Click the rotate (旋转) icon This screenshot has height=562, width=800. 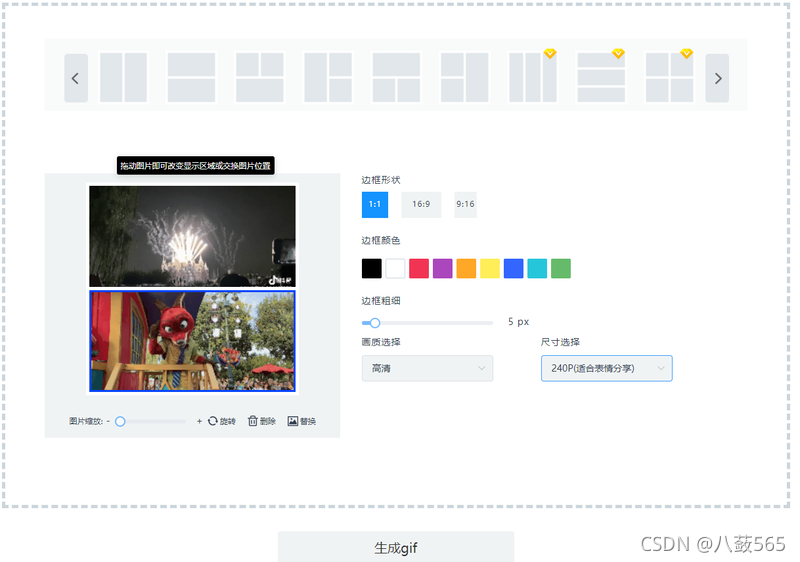(213, 421)
